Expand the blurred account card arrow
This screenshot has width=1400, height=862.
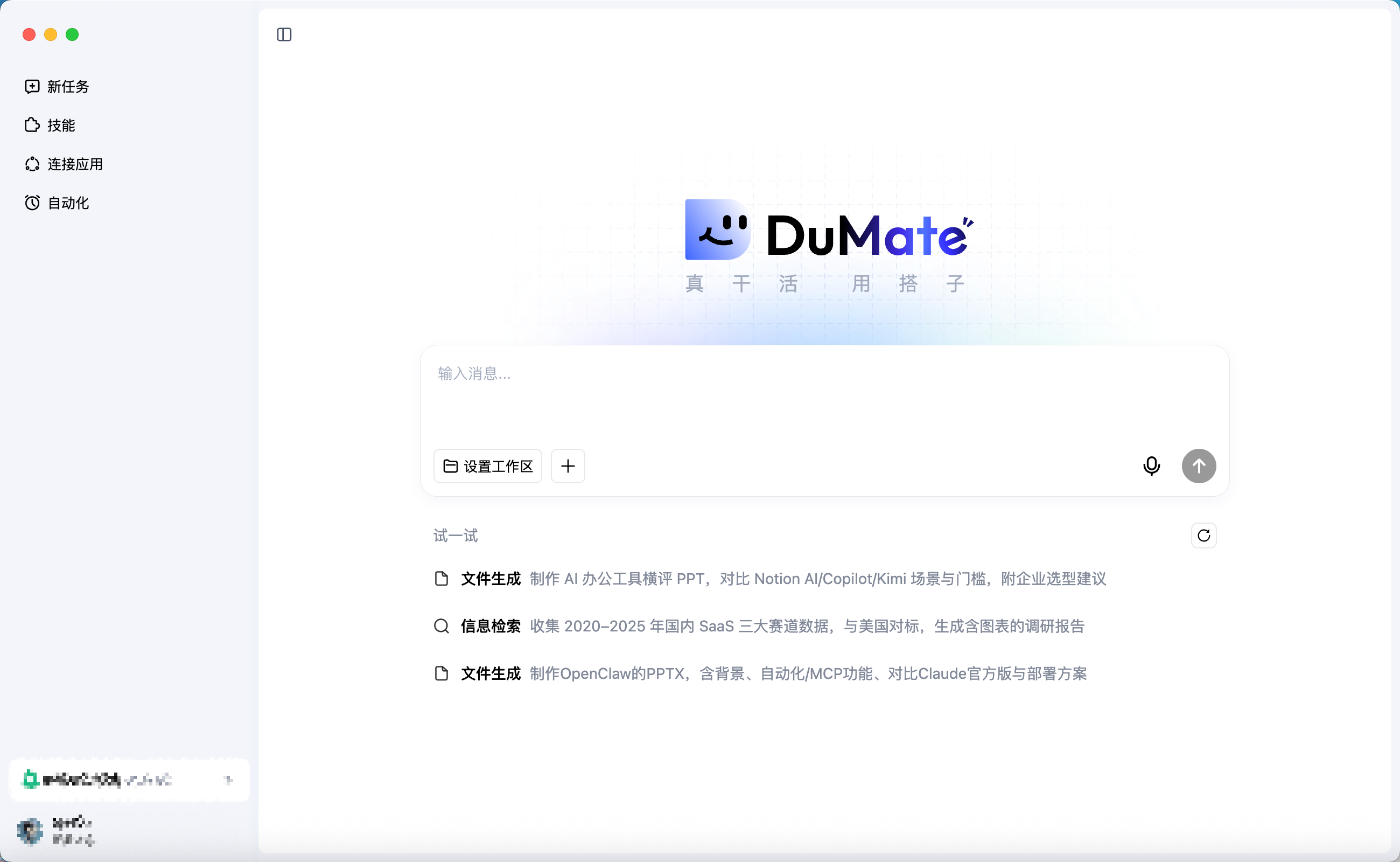(228, 780)
